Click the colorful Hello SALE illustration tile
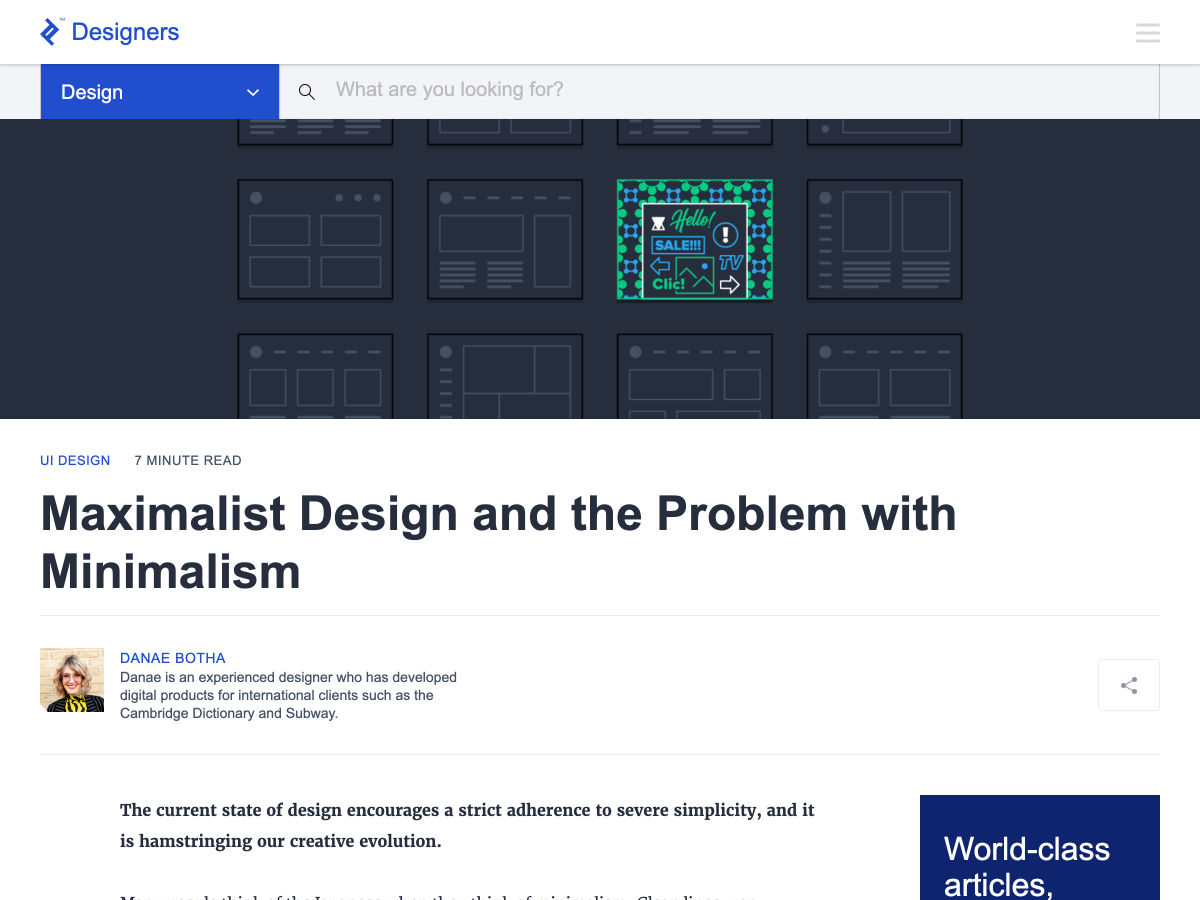This screenshot has width=1200, height=900. tap(695, 240)
